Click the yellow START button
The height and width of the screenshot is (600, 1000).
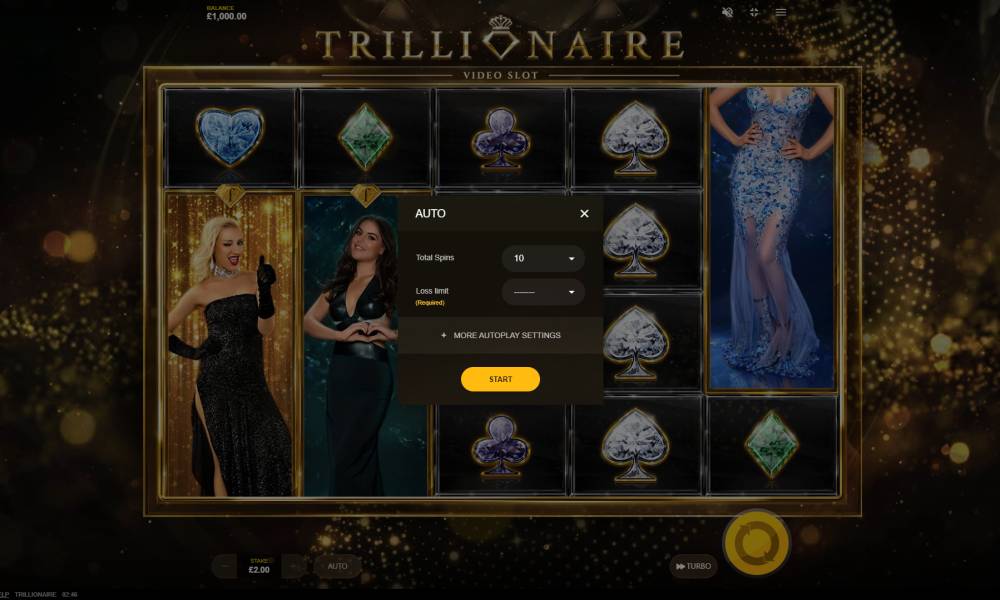pyautogui.click(x=501, y=379)
